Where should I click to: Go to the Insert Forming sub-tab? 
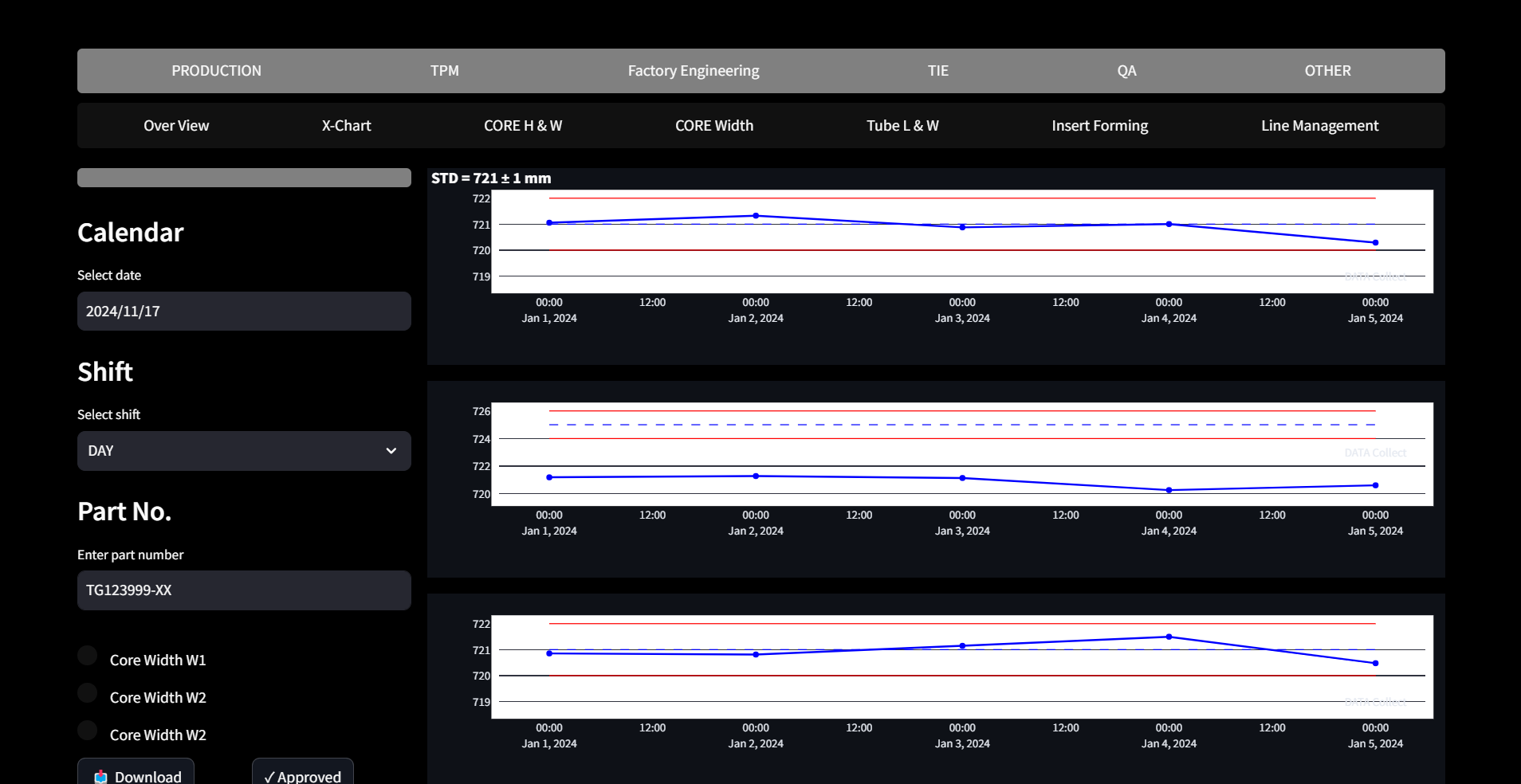click(x=1099, y=126)
